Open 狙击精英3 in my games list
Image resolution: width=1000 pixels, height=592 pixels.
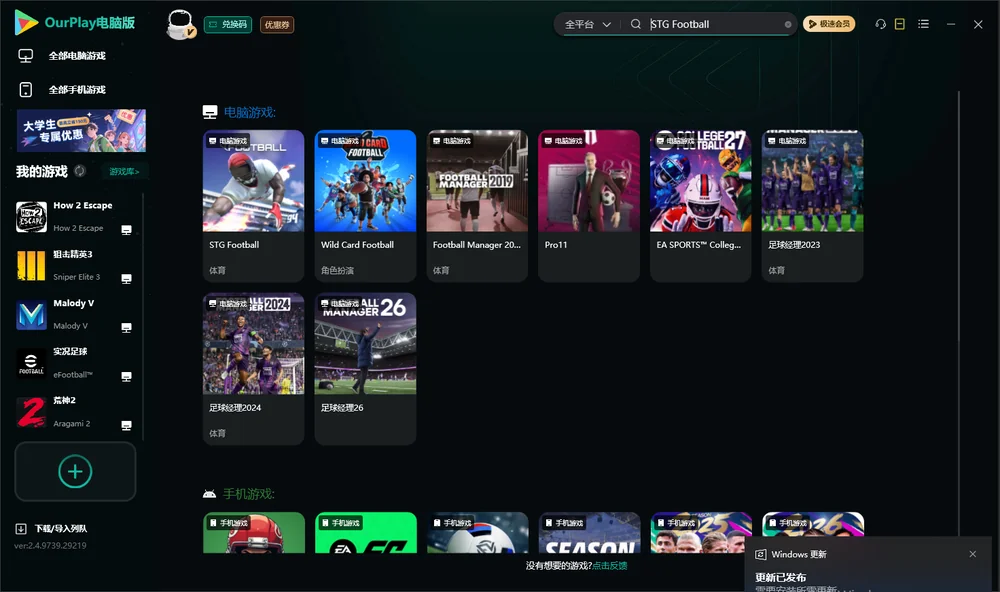(x=74, y=265)
